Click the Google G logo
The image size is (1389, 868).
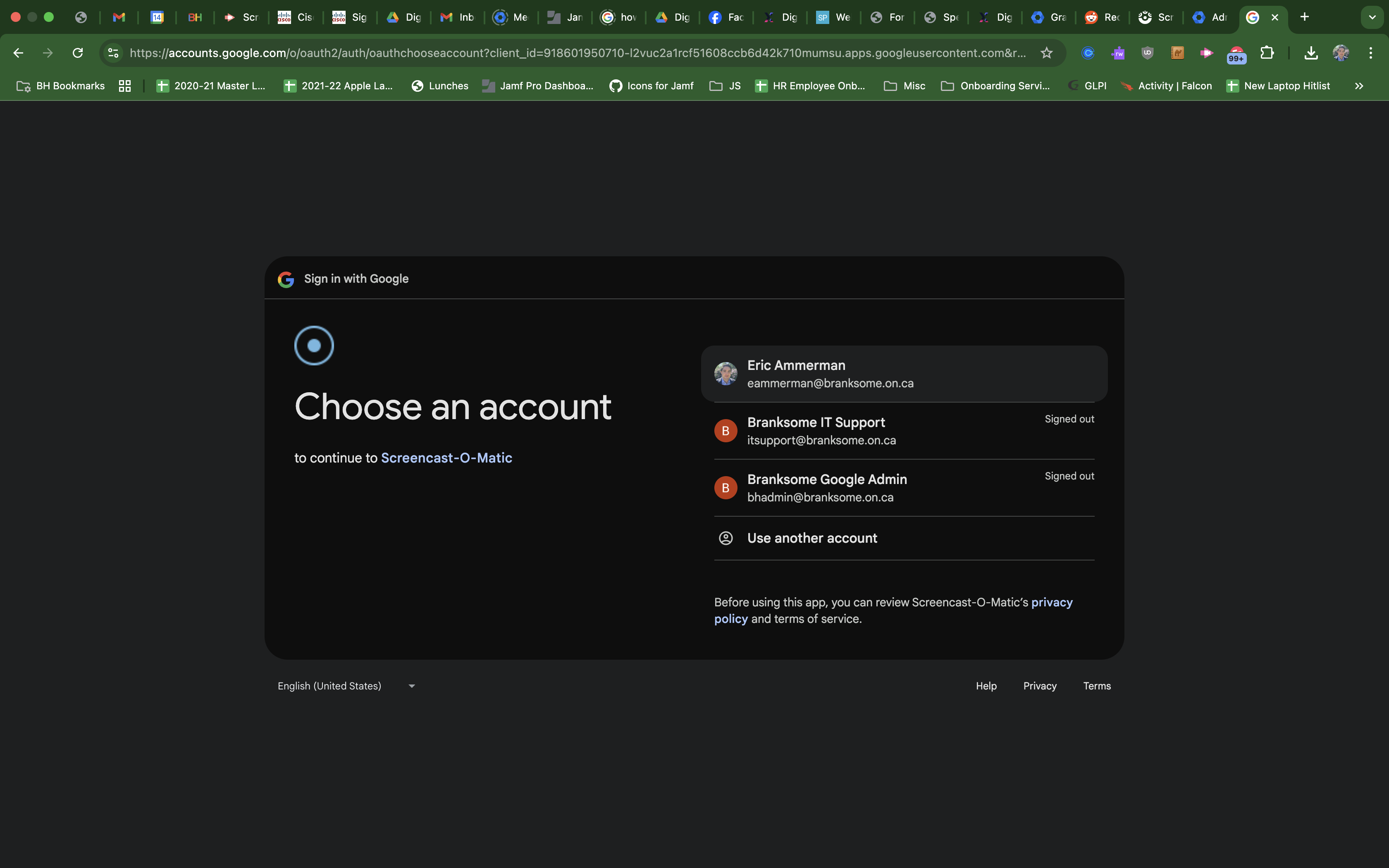tap(286, 279)
